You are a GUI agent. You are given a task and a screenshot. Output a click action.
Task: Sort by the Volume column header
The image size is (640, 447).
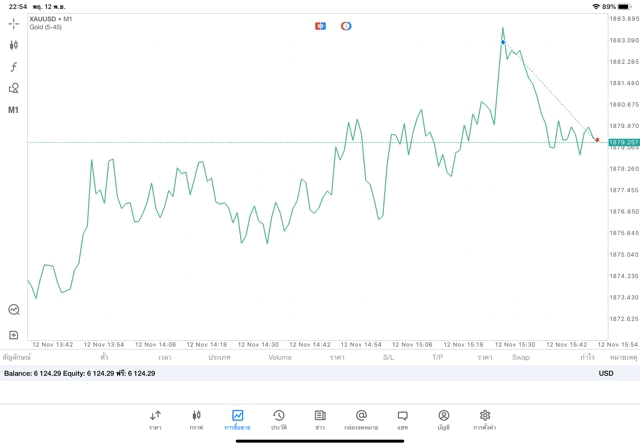click(x=280, y=357)
